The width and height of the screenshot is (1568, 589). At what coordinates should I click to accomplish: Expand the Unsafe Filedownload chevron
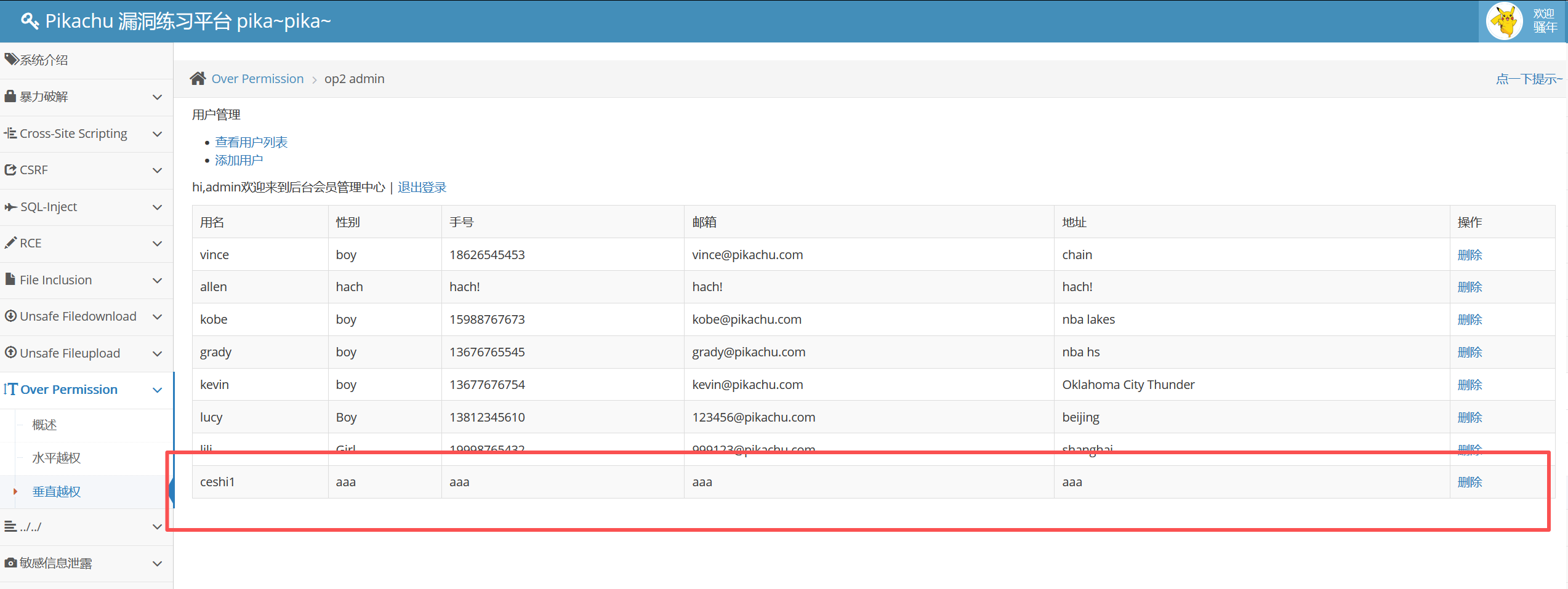pyautogui.click(x=158, y=317)
